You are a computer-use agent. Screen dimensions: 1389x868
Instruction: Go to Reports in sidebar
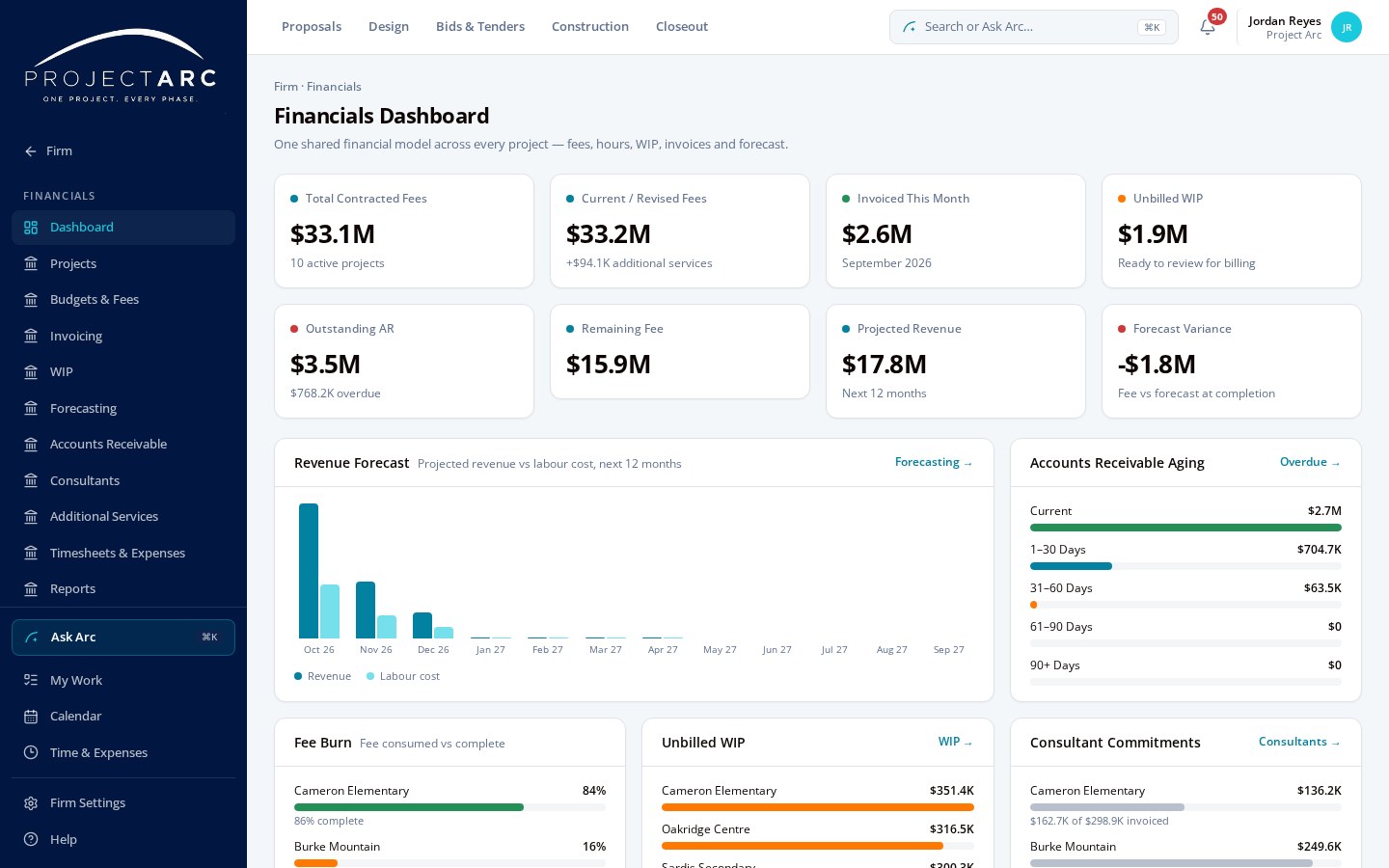click(x=123, y=589)
